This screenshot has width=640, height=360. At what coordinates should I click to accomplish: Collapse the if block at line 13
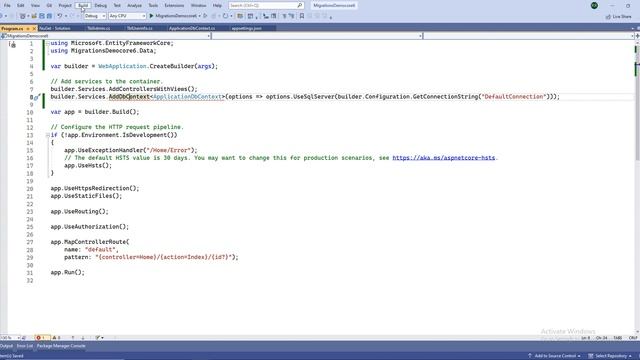(47, 135)
